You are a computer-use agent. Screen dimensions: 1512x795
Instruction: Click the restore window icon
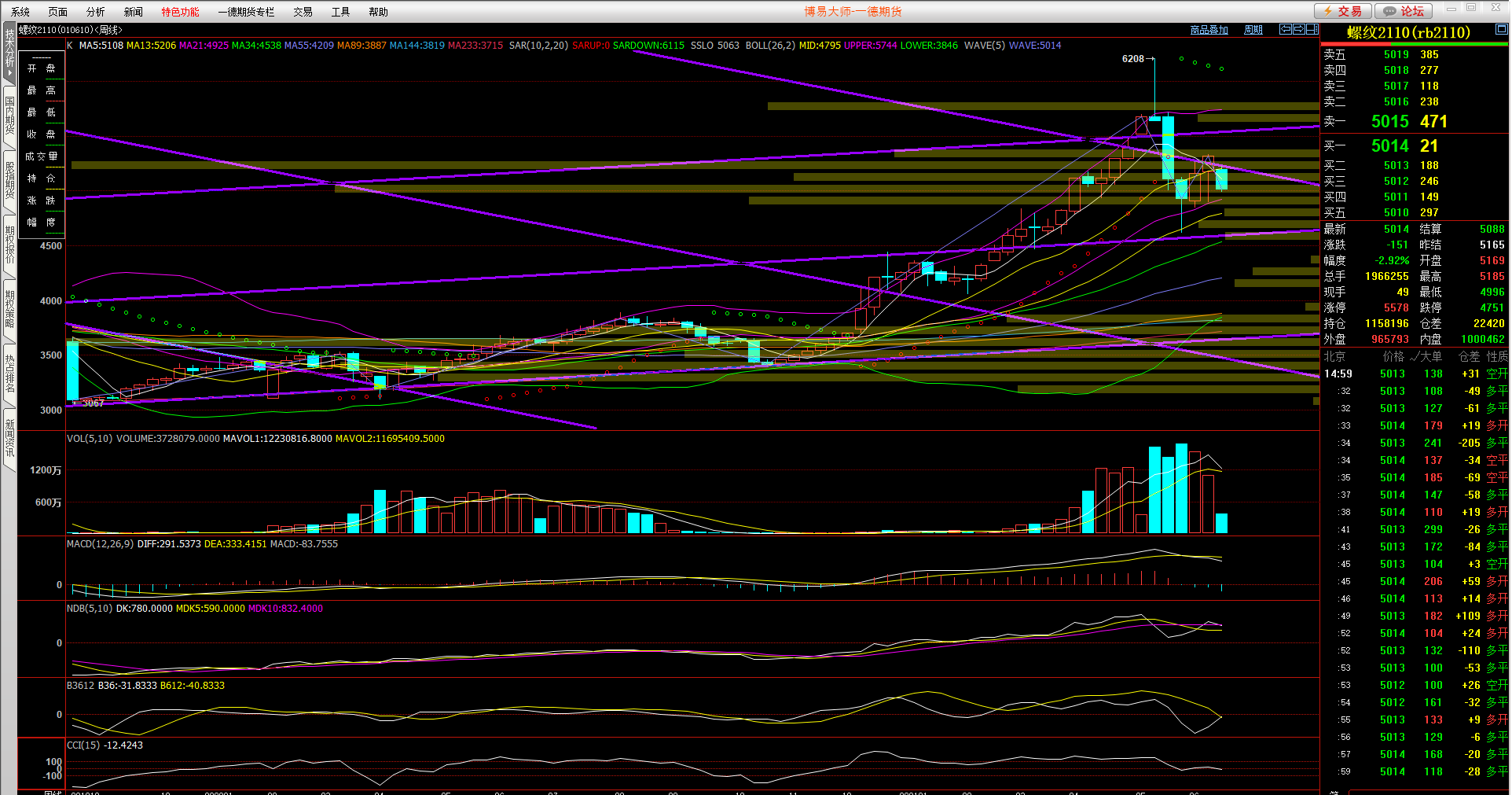point(1471,8)
